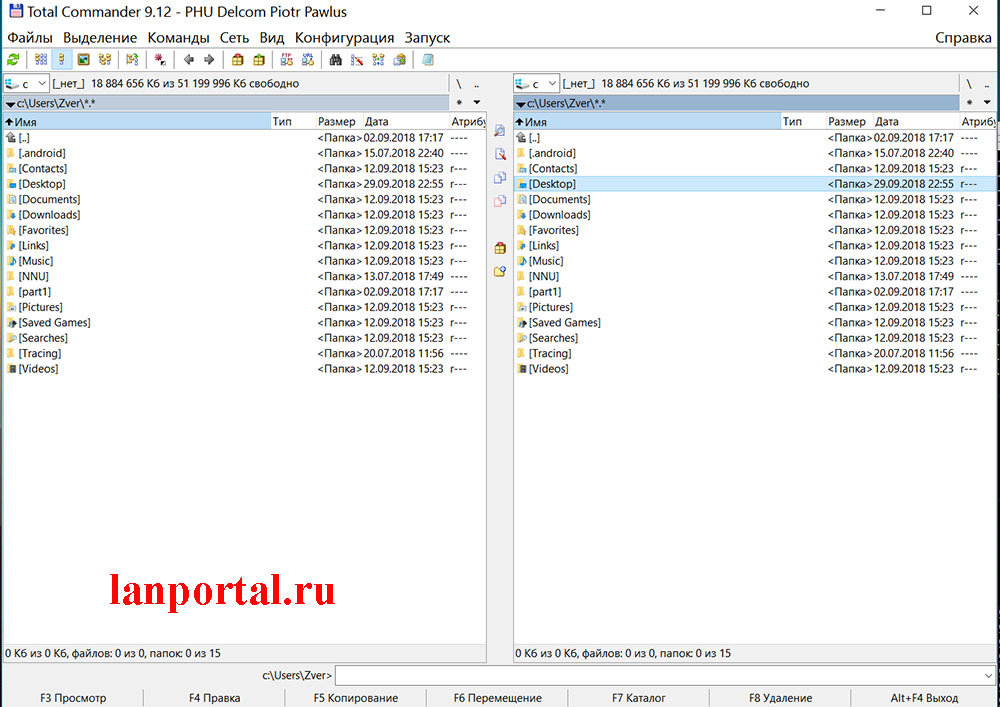Open right panel favorites asterisk button
1000x707 pixels.
pyautogui.click(x=969, y=103)
